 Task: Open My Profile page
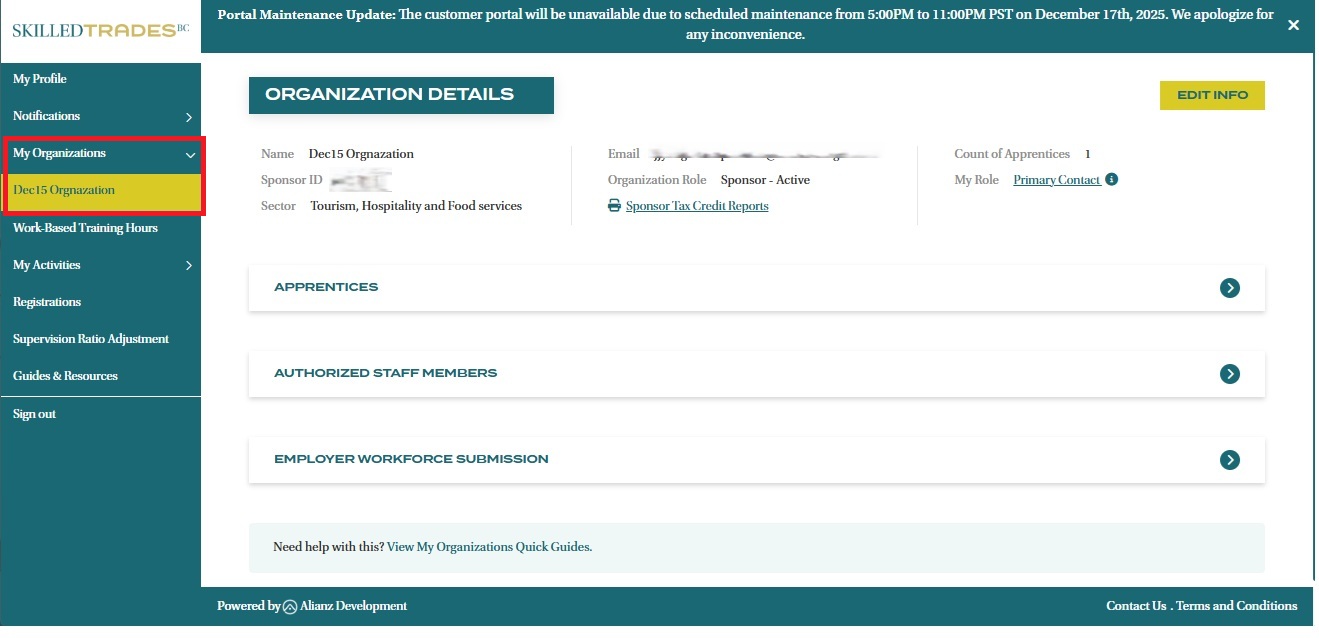[40, 79]
